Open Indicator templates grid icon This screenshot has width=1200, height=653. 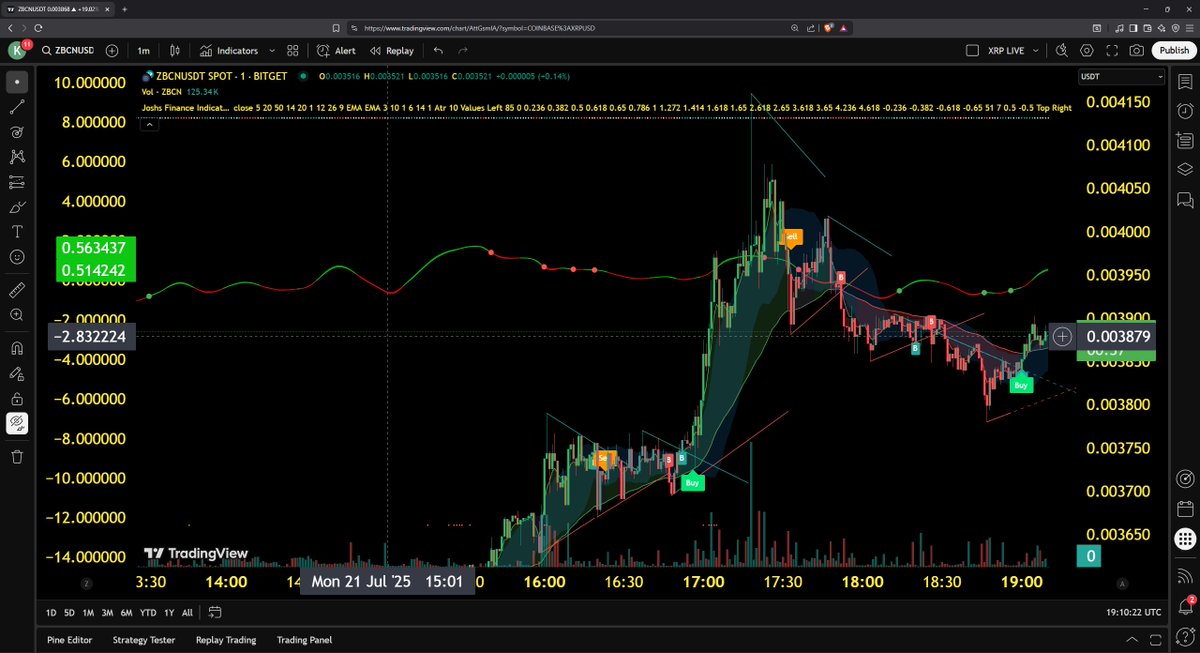pyautogui.click(x=293, y=50)
